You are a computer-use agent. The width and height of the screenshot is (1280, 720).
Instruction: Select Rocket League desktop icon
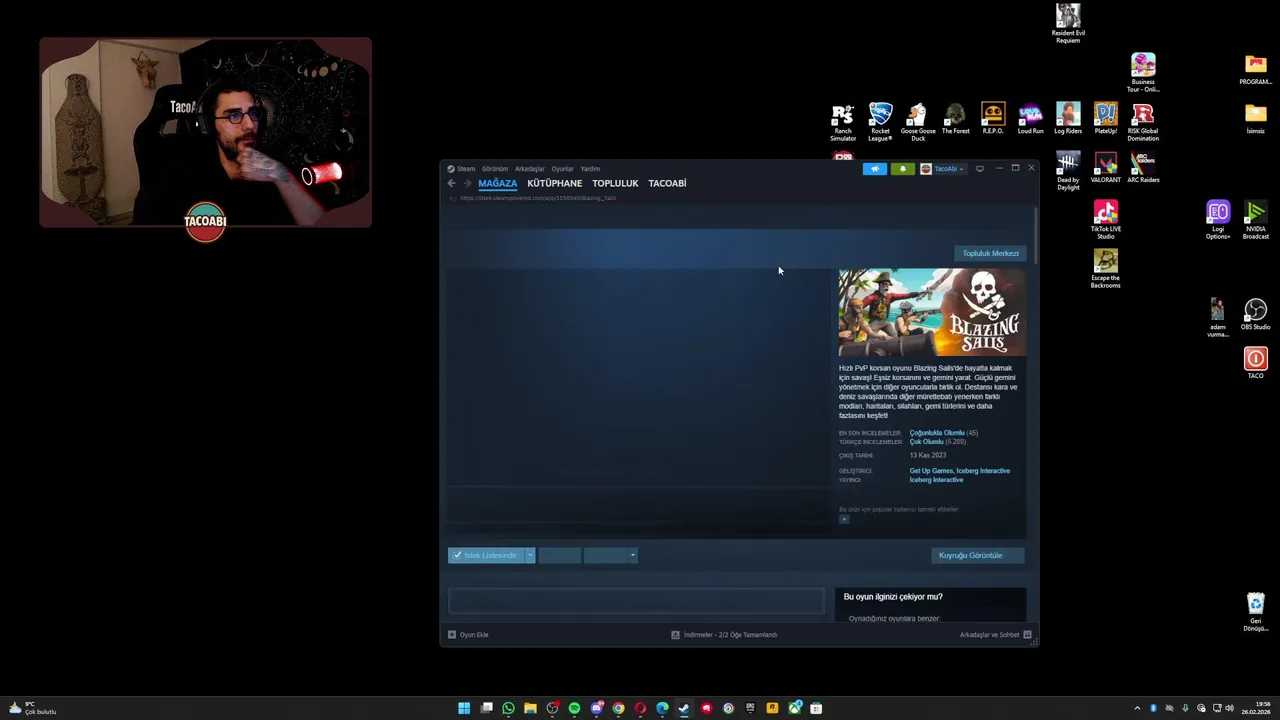pyautogui.click(x=880, y=122)
